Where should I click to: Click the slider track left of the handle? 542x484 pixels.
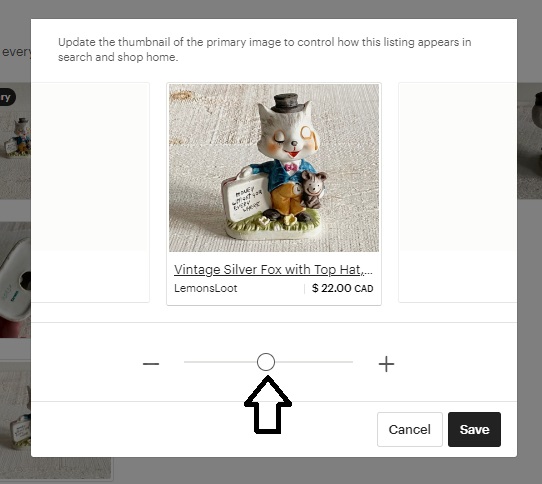coord(220,362)
